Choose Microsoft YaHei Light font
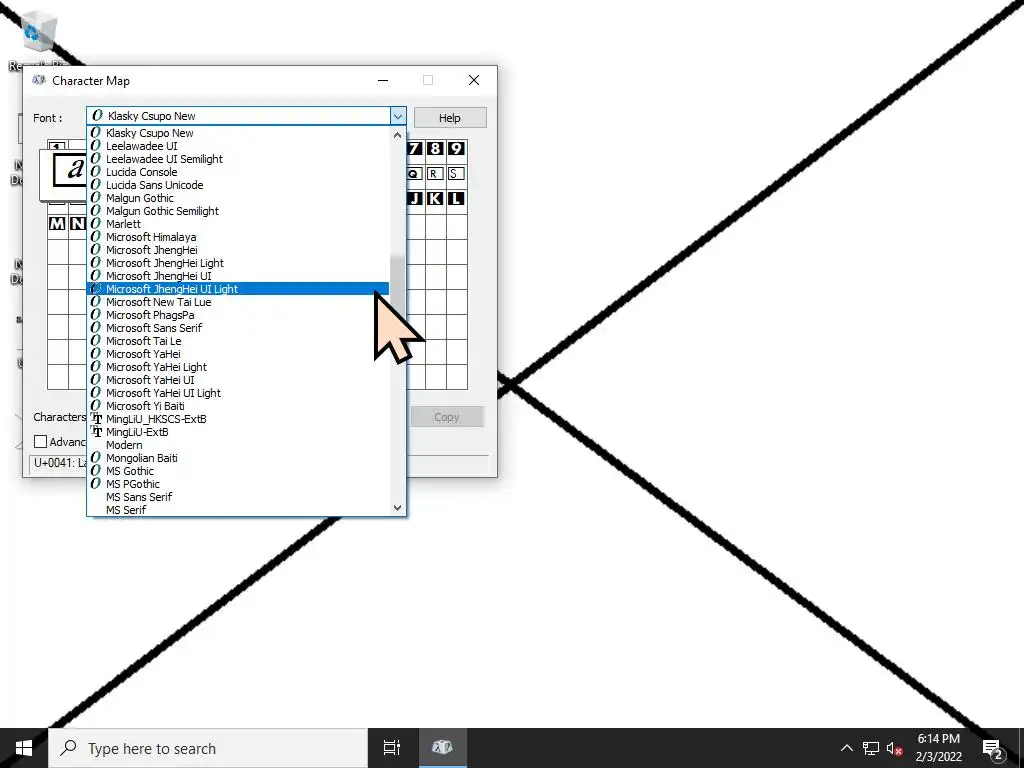The width and height of the screenshot is (1024, 768). pos(238,367)
